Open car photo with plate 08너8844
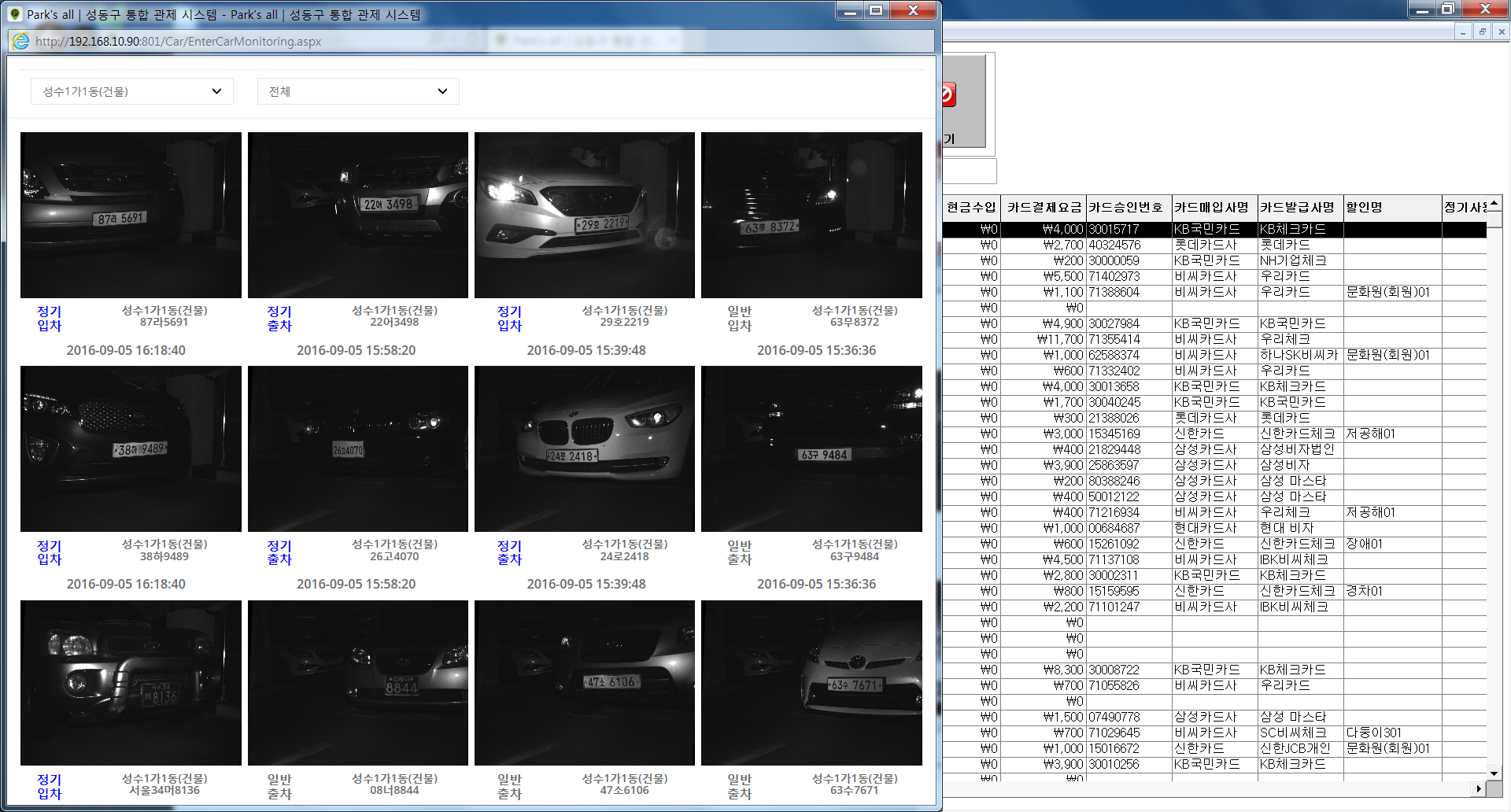 click(358, 683)
